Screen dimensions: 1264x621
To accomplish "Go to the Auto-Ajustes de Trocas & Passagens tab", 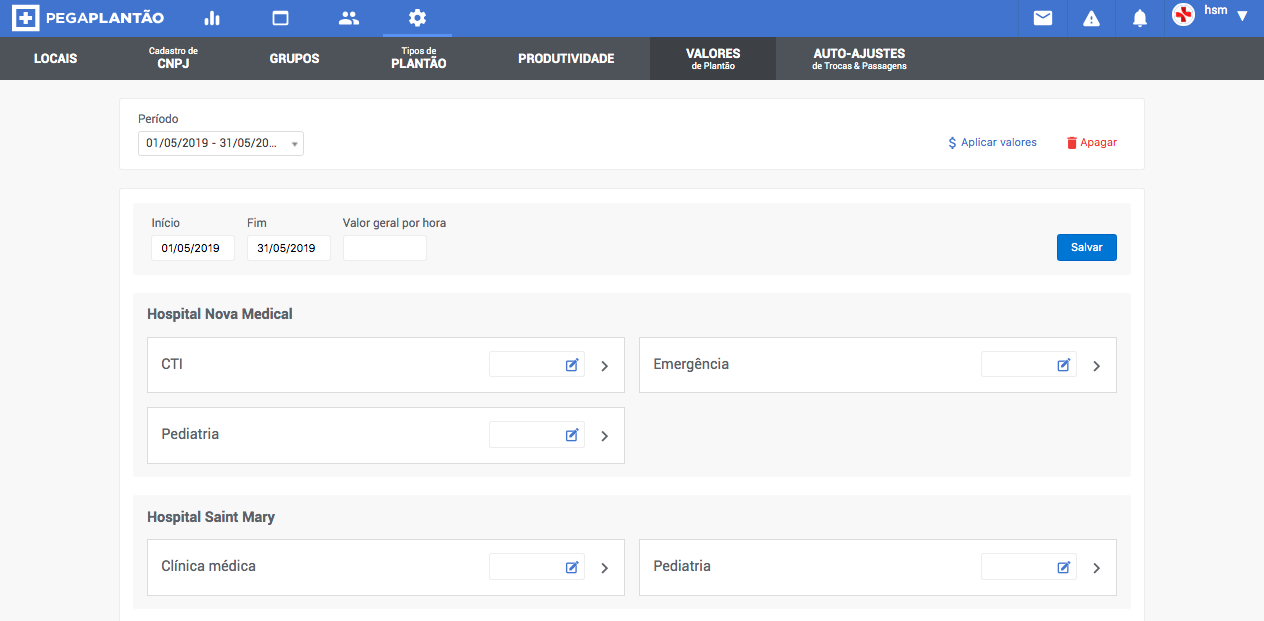I will [859, 59].
